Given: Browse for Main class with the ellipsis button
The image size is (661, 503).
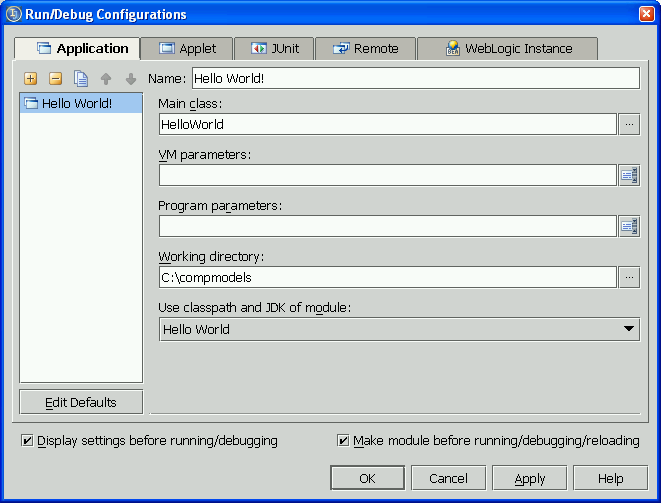Looking at the screenshot, I should (x=629, y=124).
